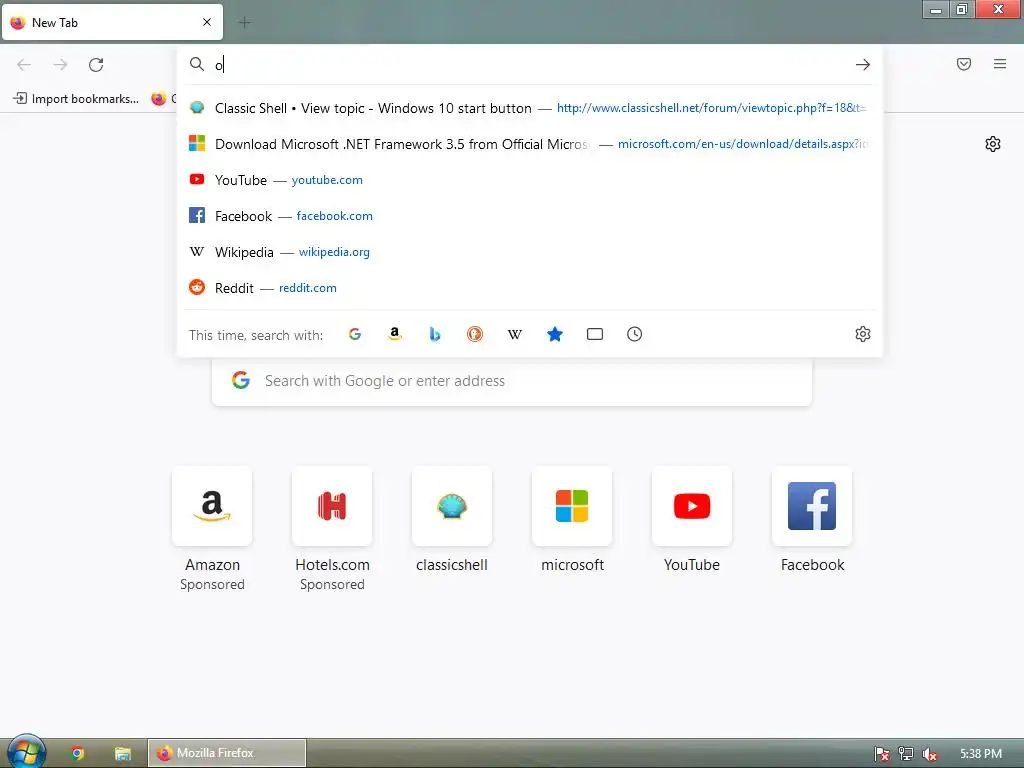This screenshot has height=768, width=1024.
Task: Open search settings gear in dropdown
Action: pyautogui.click(x=863, y=334)
